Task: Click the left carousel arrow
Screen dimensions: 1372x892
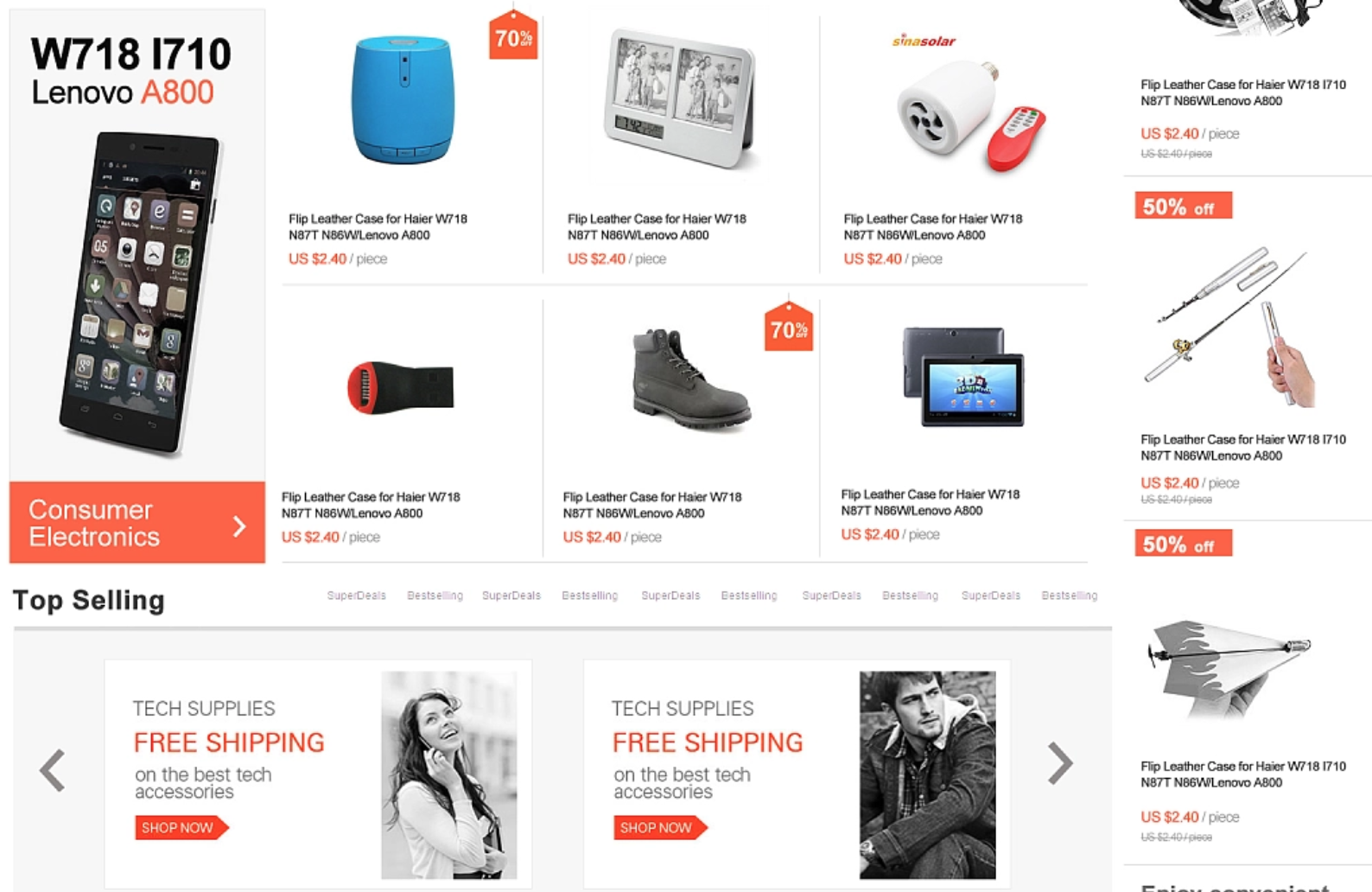Action: (53, 770)
